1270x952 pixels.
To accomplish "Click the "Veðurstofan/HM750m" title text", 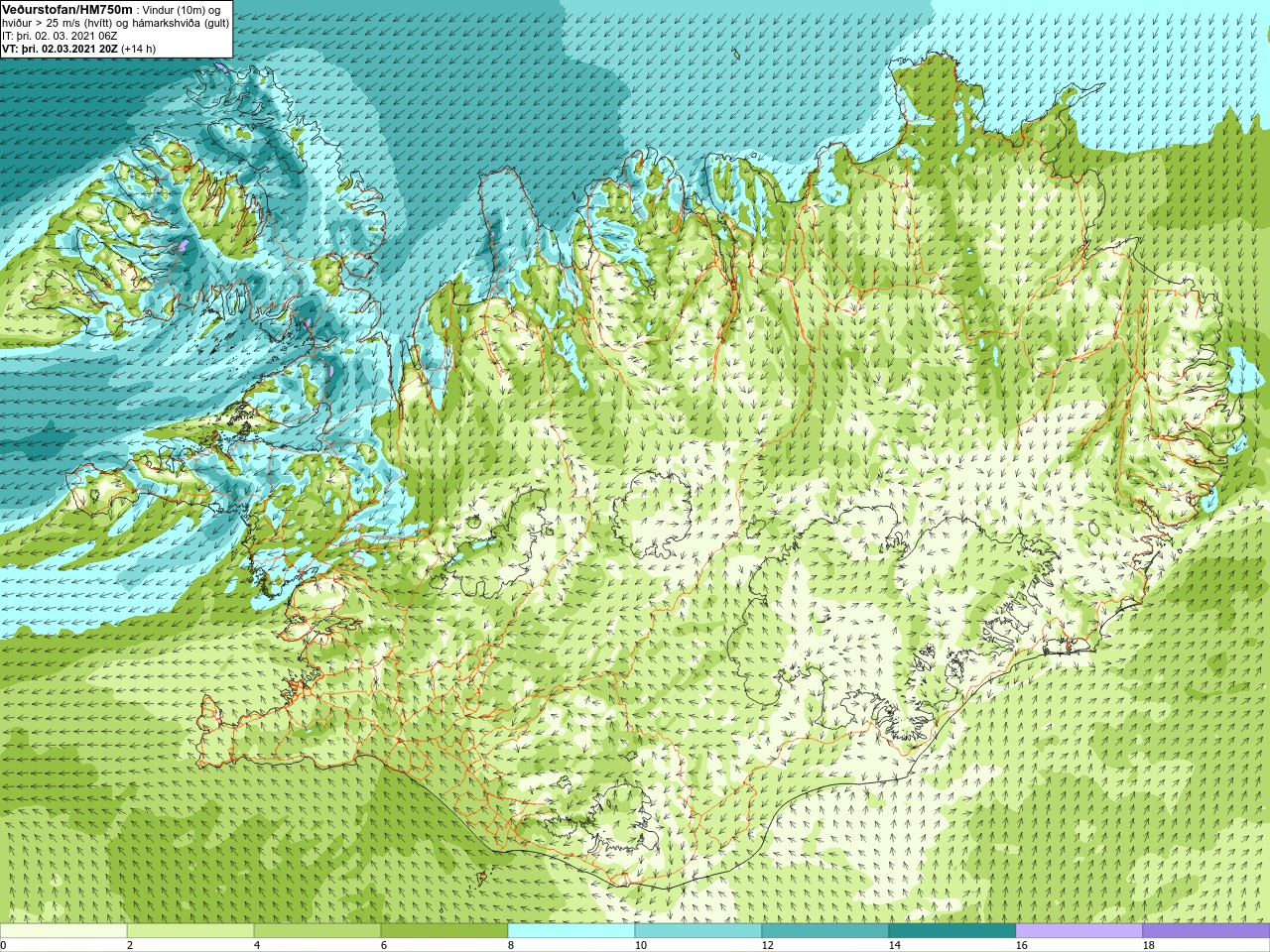I will pyautogui.click(x=66, y=9).
